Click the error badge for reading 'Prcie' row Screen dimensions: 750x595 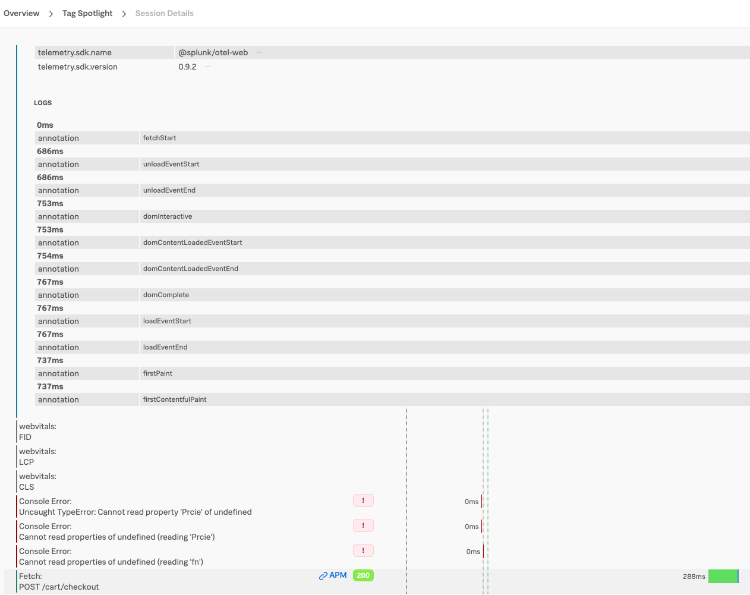tap(362, 526)
